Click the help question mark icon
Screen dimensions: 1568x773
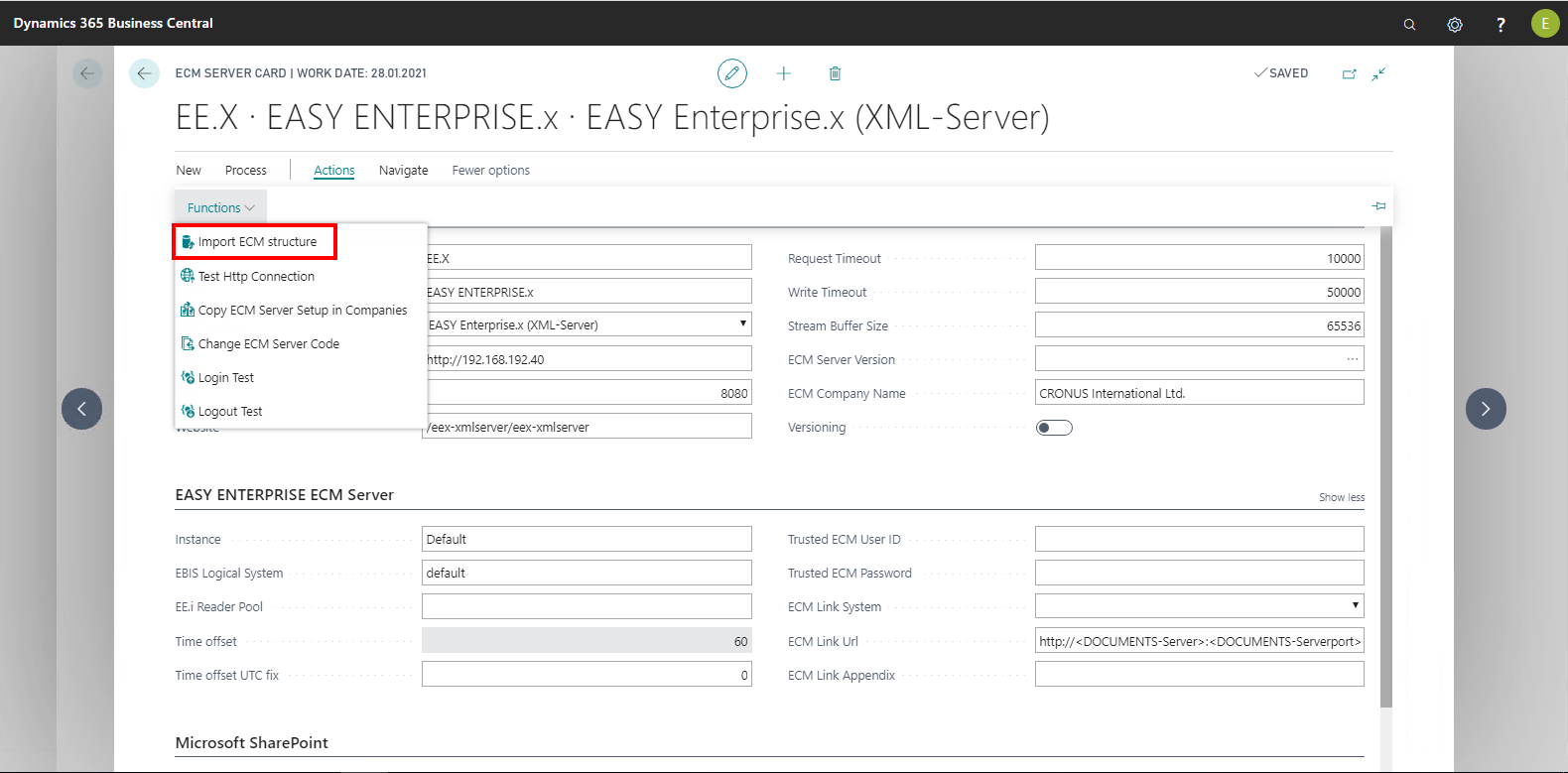pos(1500,24)
